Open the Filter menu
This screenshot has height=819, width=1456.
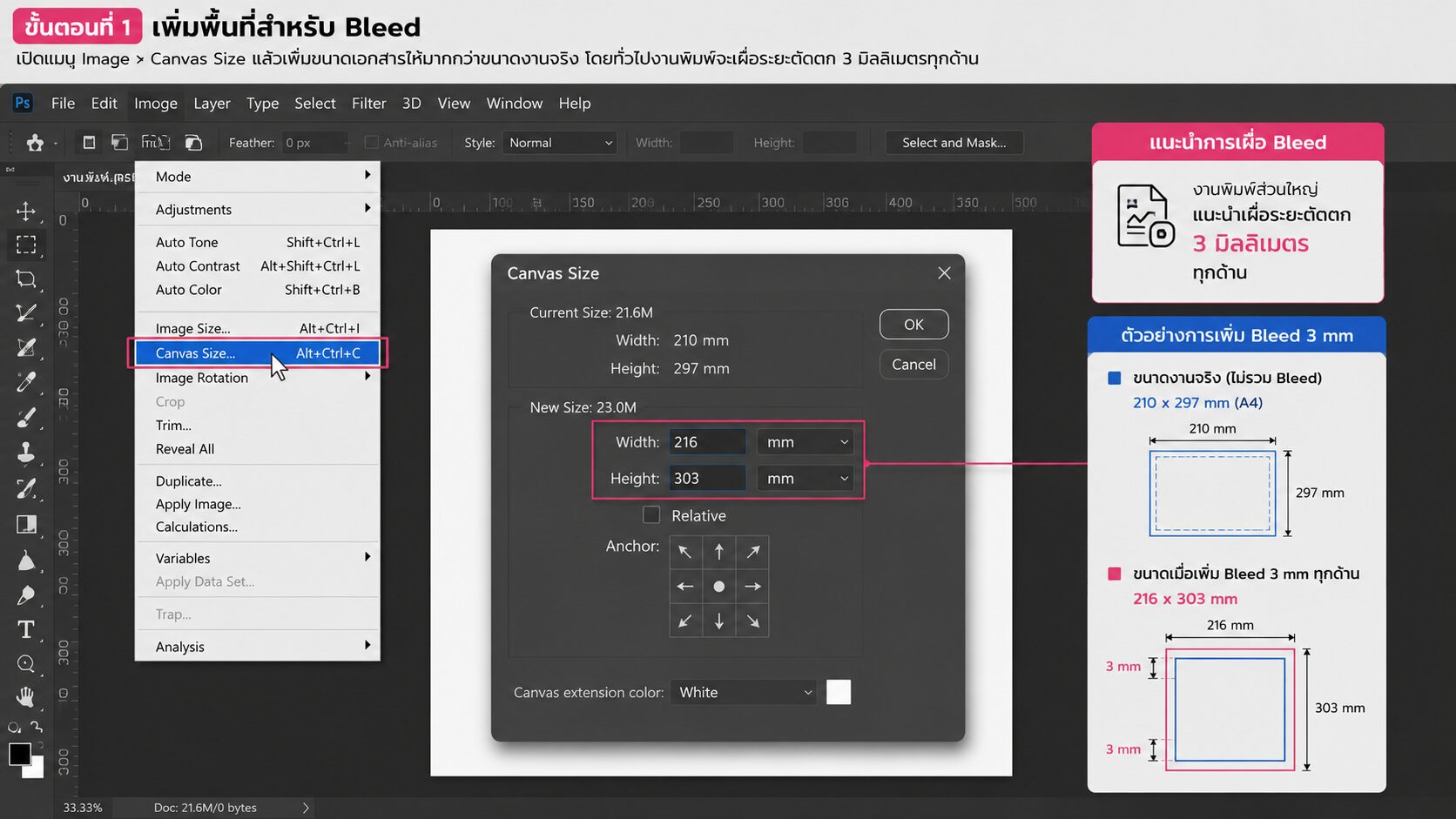(x=368, y=103)
